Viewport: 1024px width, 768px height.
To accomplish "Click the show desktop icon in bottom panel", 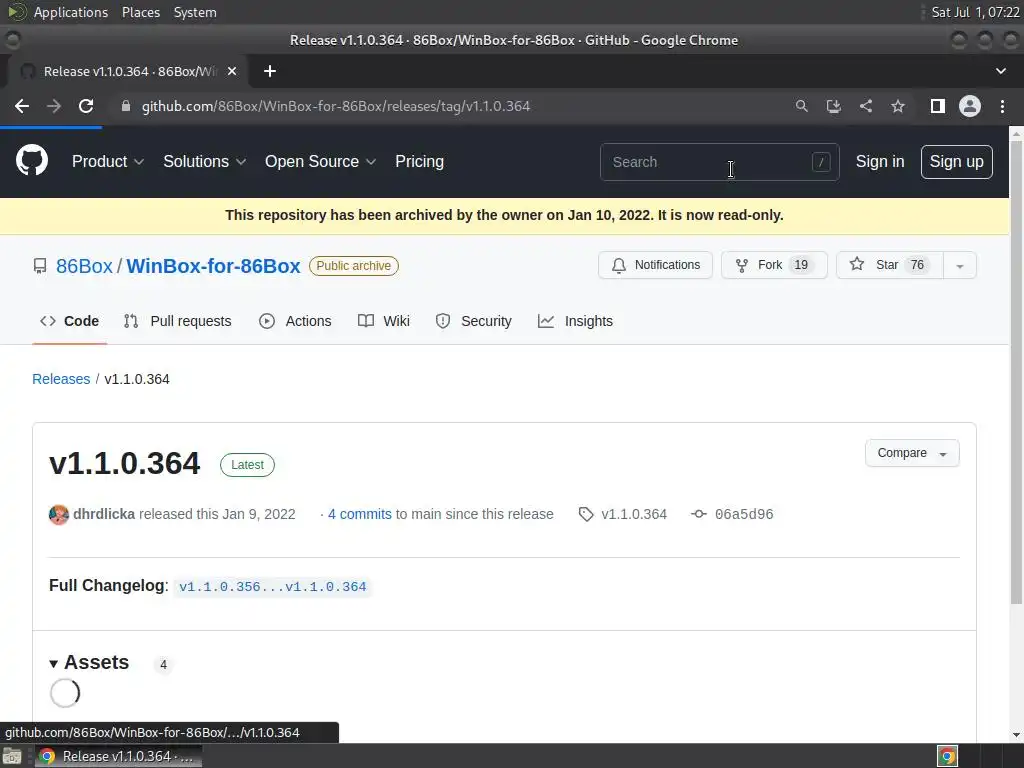I will click(x=12, y=756).
